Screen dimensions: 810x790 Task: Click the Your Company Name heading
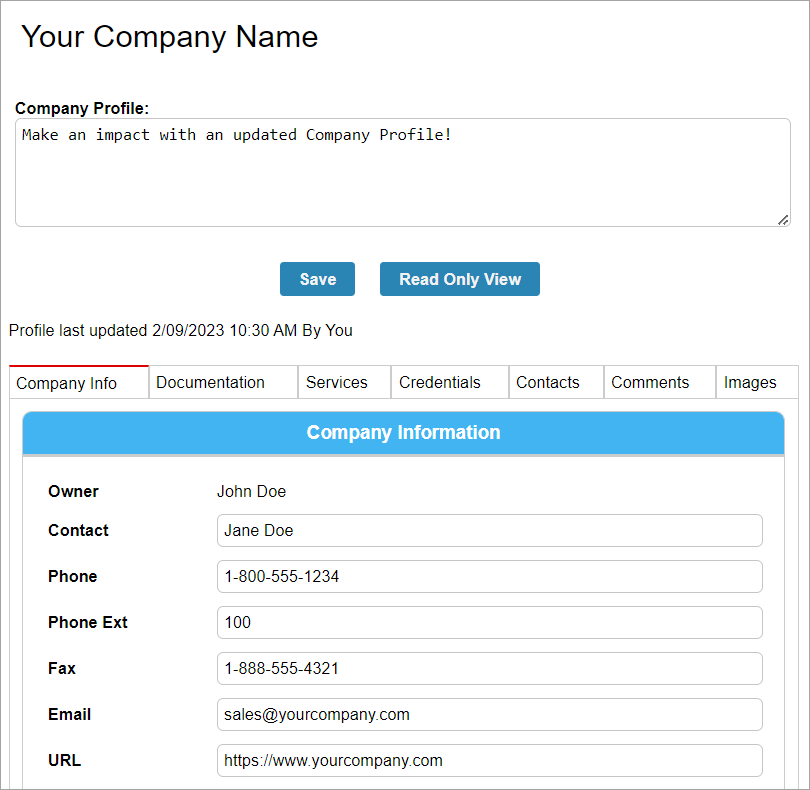(170, 37)
